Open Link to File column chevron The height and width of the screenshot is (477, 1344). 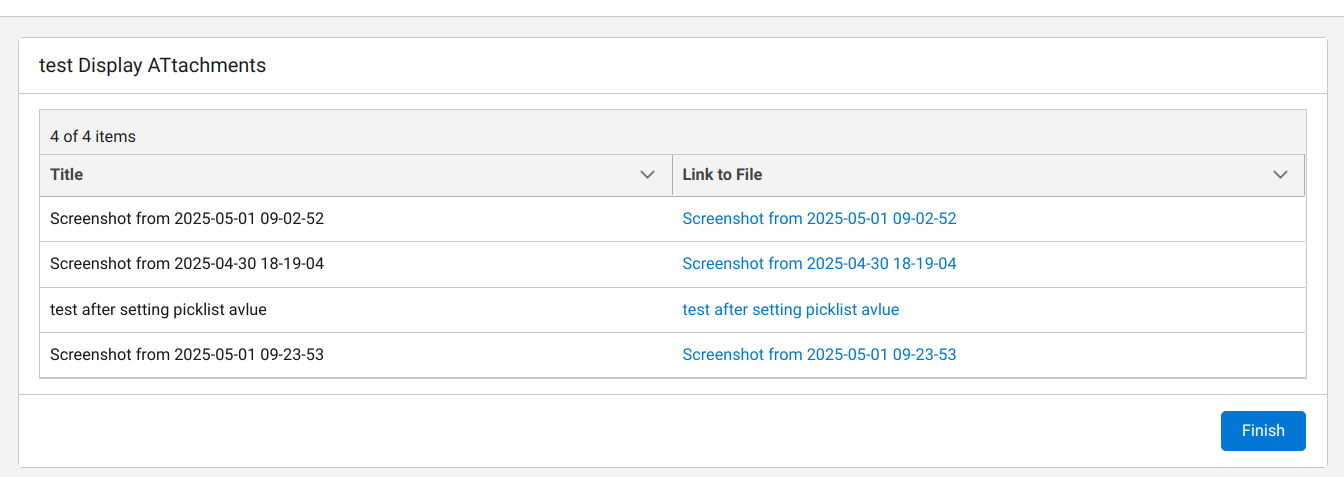coord(1280,175)
